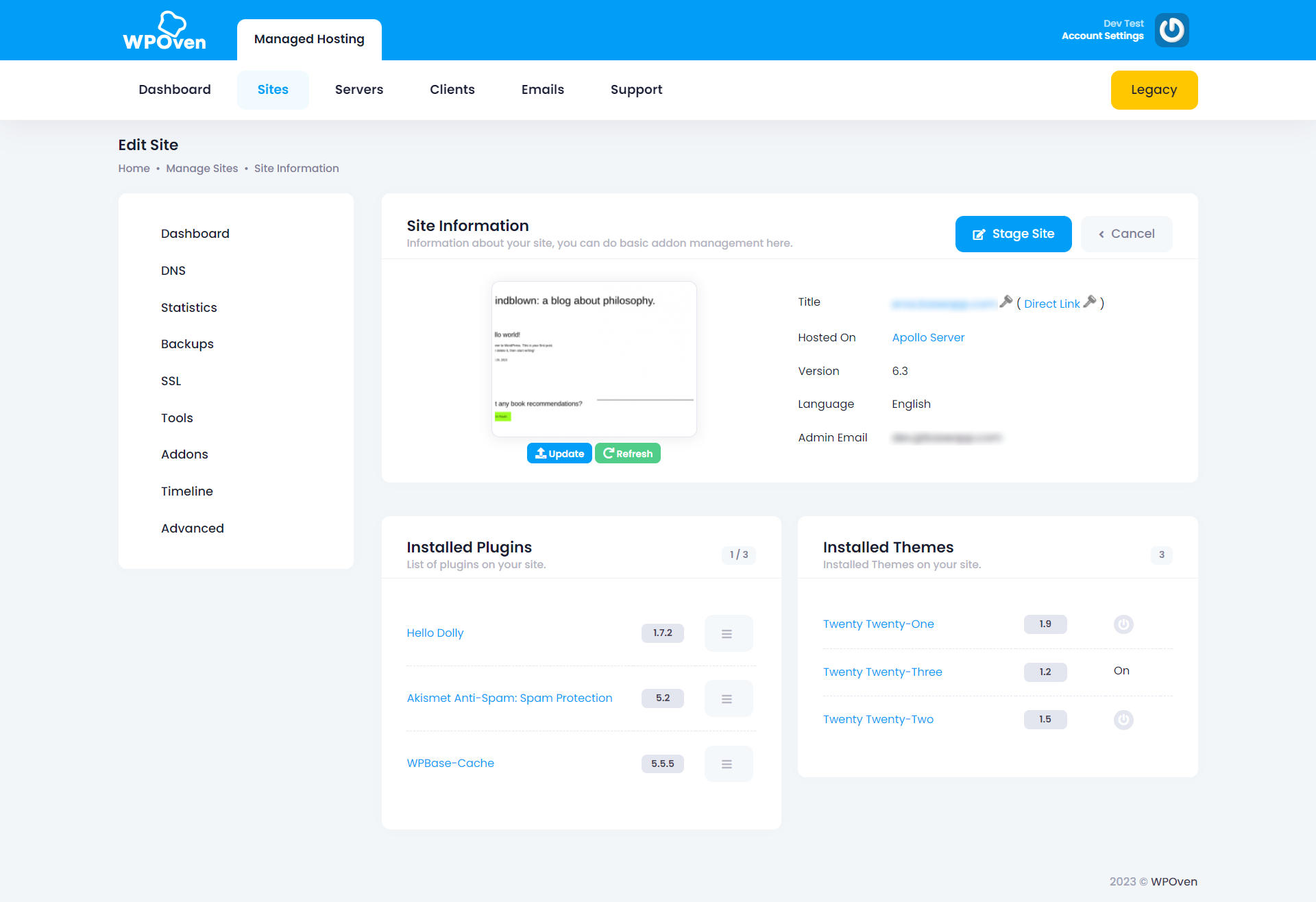Toggle Twenty Twenty-Two theme activation

point(1123,719)
